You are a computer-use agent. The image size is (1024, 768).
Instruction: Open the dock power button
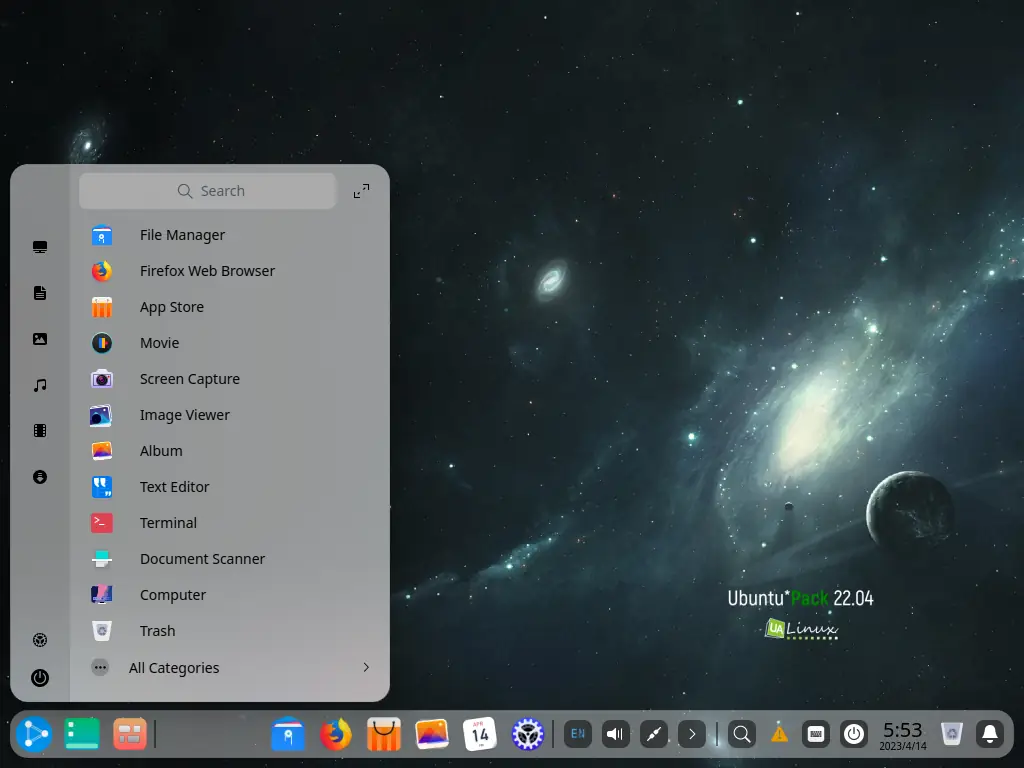[x=854, y=734]
